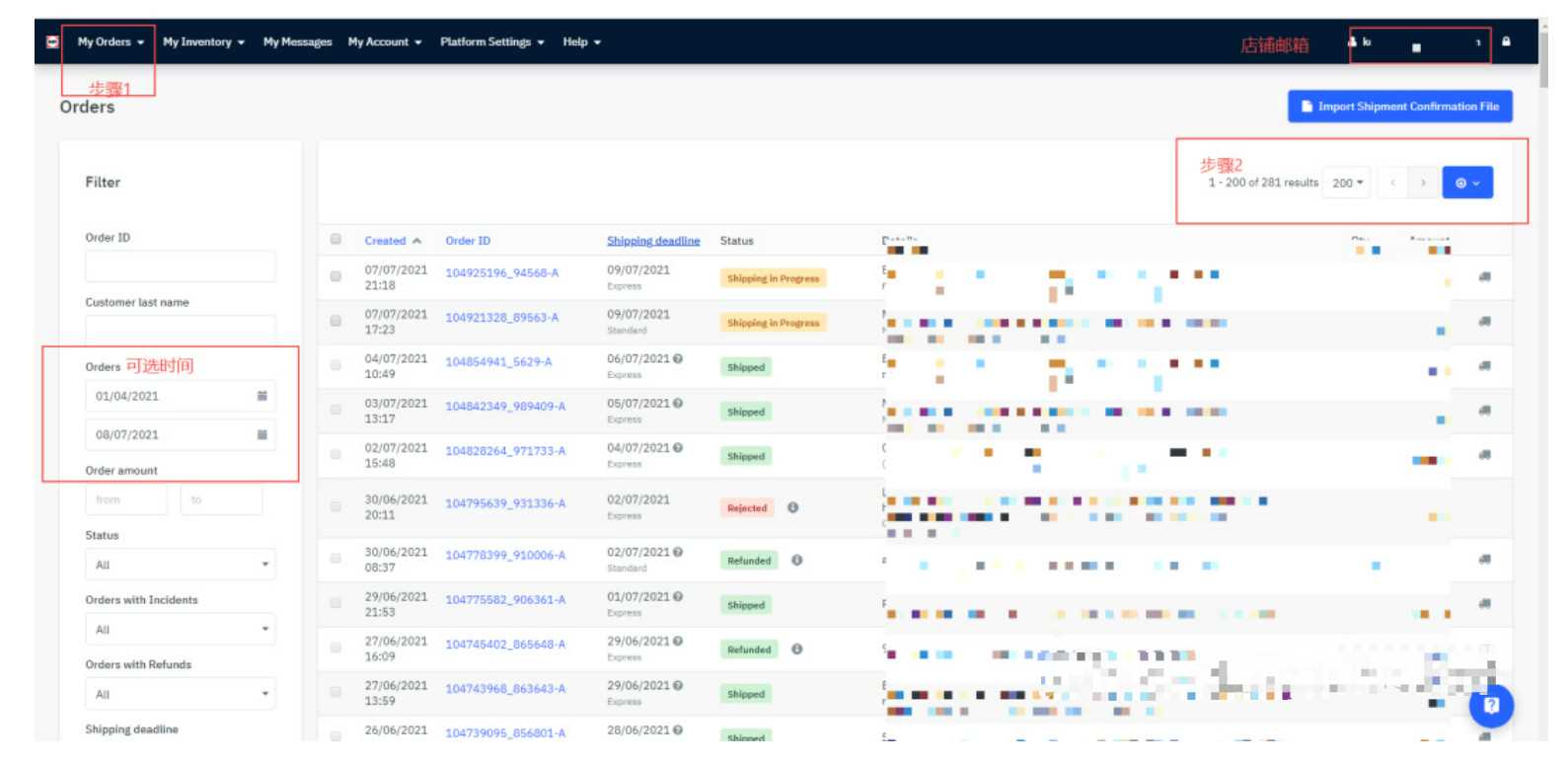Sort by the Order ID column header
Screen dimensions: 1568x762
(x=468, y=241)
